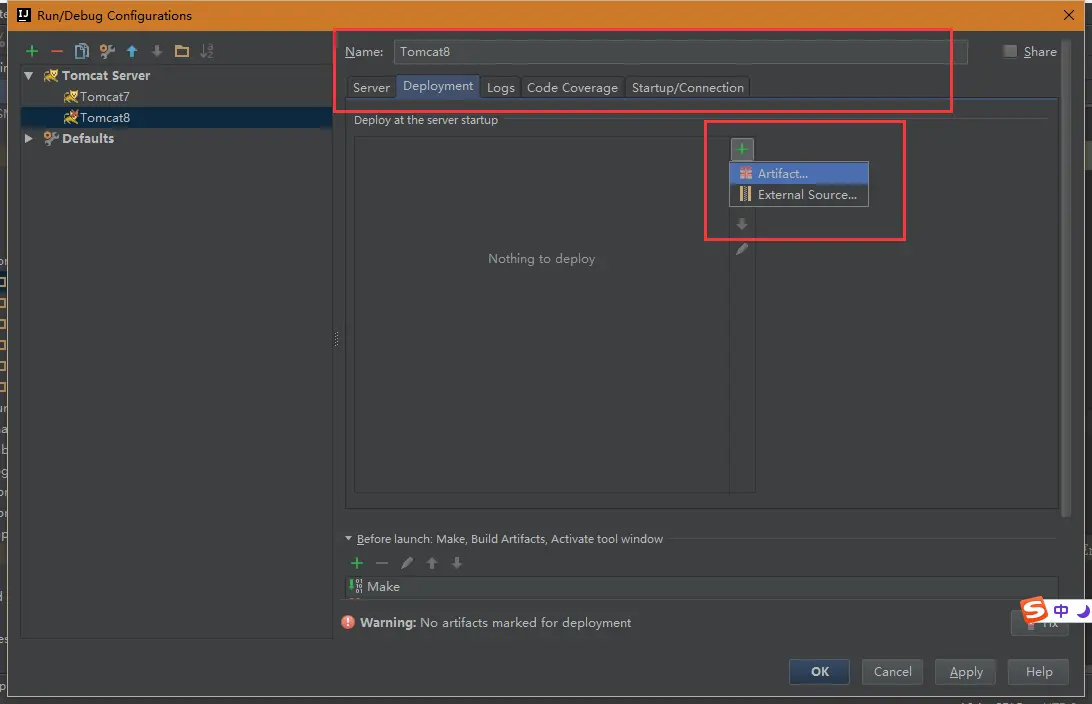The image size is (1092, 704).
Task: Click the Name input field
Action: (680, 52)
